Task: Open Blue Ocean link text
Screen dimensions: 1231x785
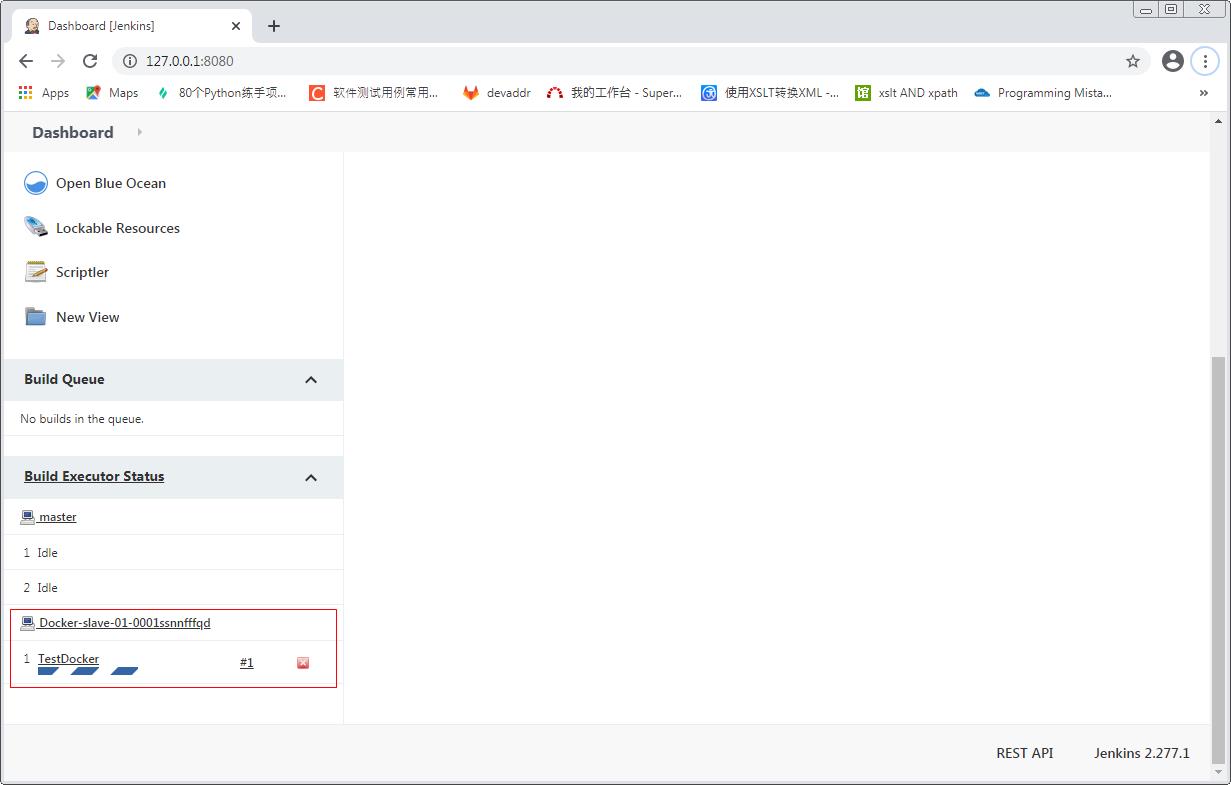Action: pyautogui.click(x=111, y=183)
